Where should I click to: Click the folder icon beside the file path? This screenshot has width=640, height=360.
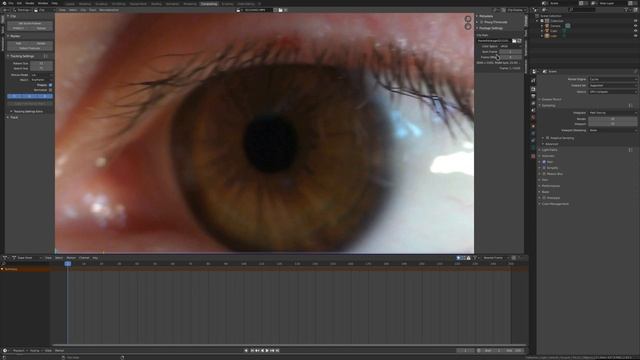click(514, 41)
